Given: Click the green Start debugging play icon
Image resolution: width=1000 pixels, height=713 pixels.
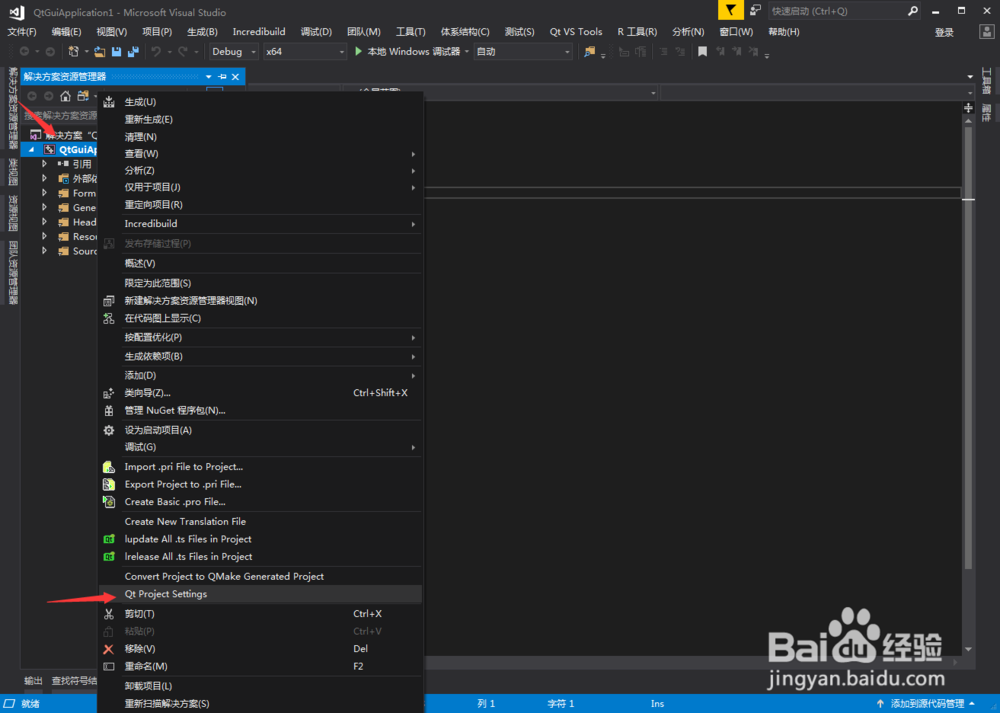Looking at the screenshot, I should tap(358, 51).
